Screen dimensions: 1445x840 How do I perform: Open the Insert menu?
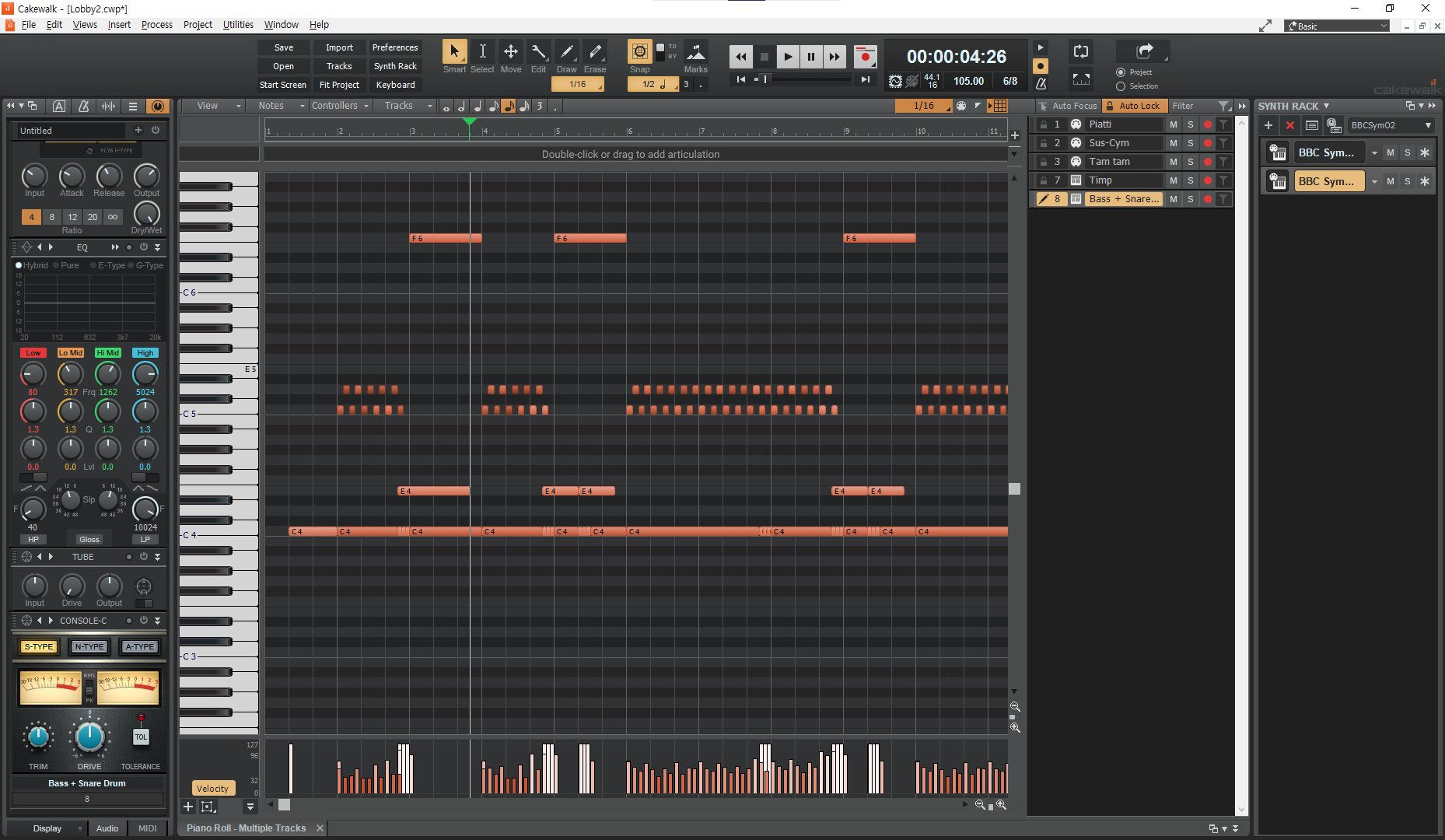(x=119, y=25)
